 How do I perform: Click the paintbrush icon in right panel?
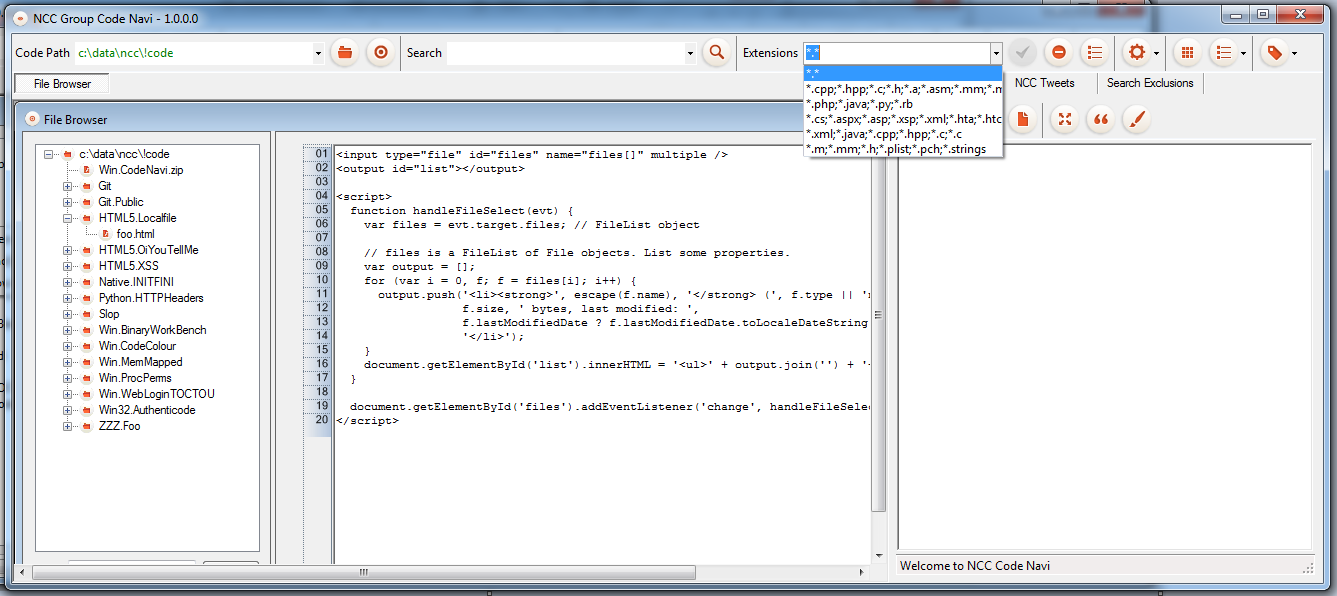click(x=1137, y=119)
